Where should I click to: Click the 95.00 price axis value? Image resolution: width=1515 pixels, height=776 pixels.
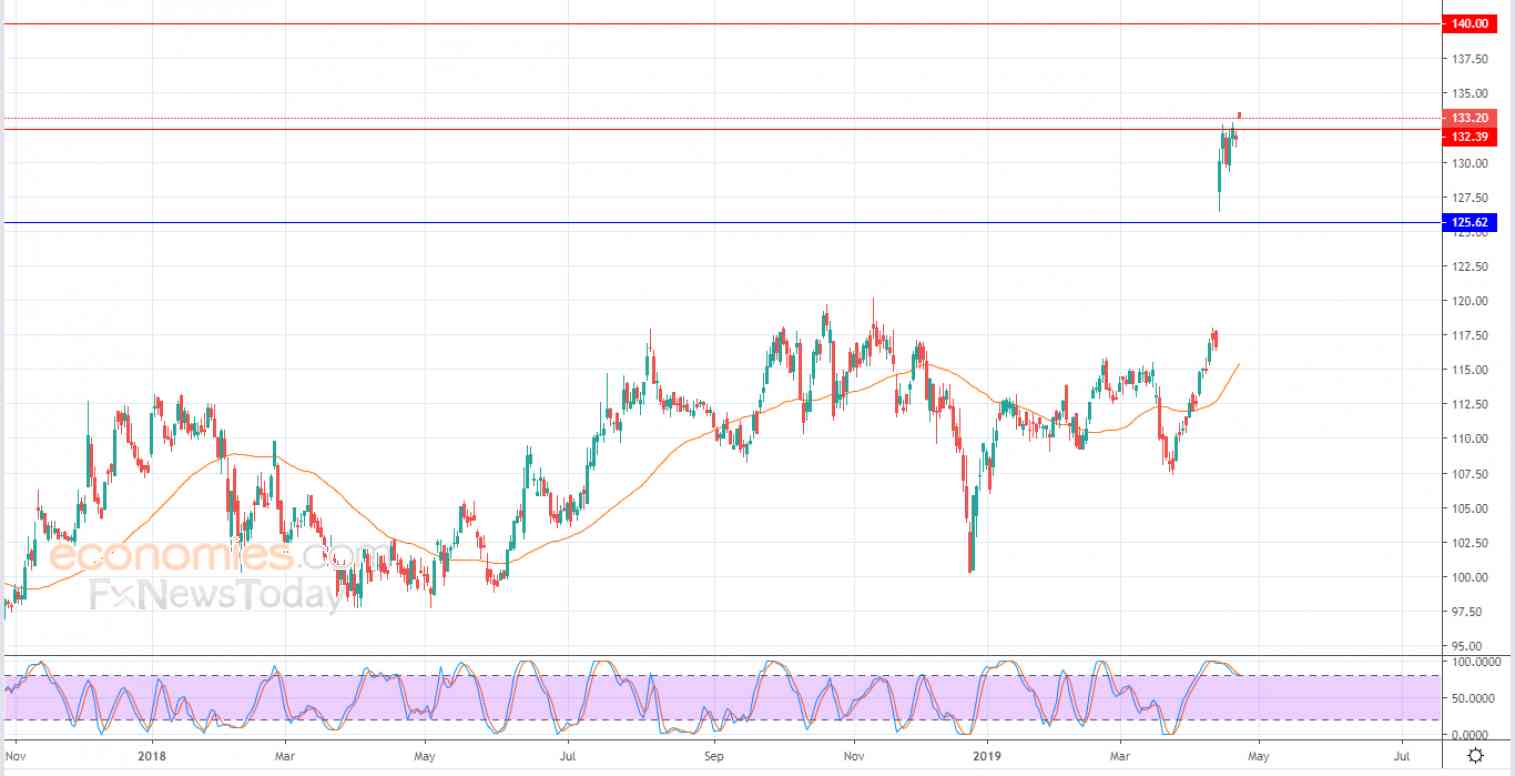1468,646
